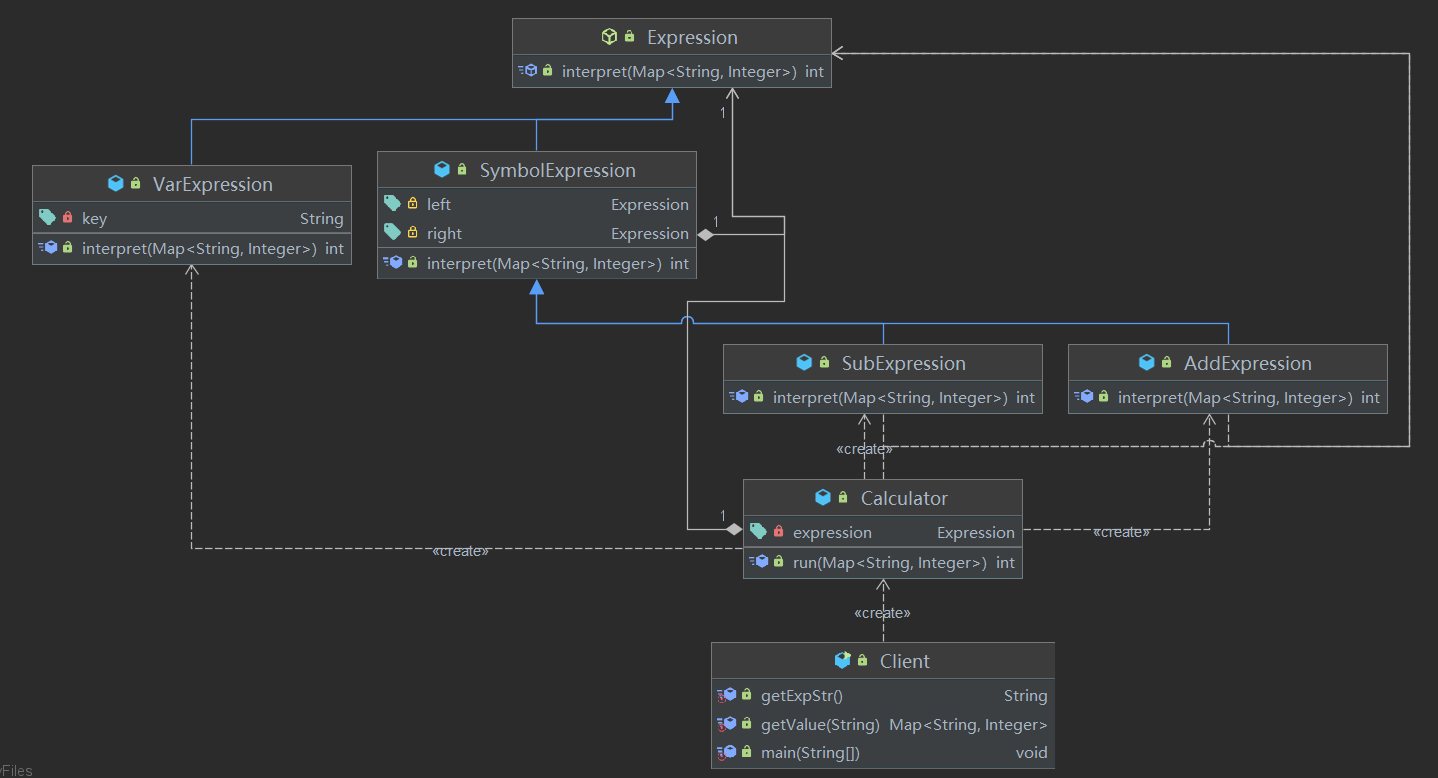Select the Calculator class title
This screenshot has width=1438, height=778.
click(904, 498)
